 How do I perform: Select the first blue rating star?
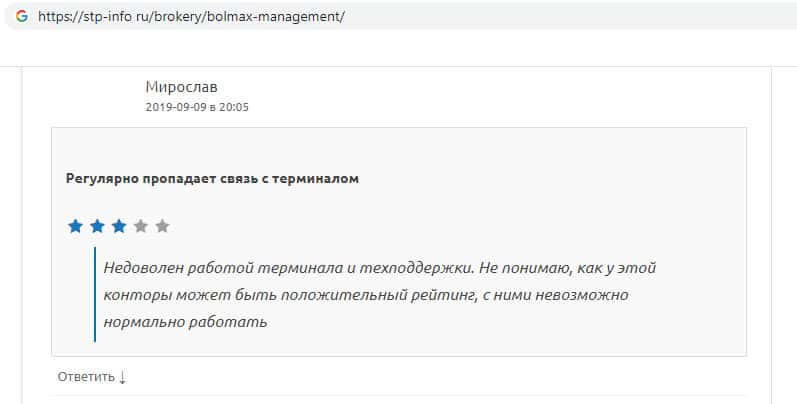tap(75, 226)
